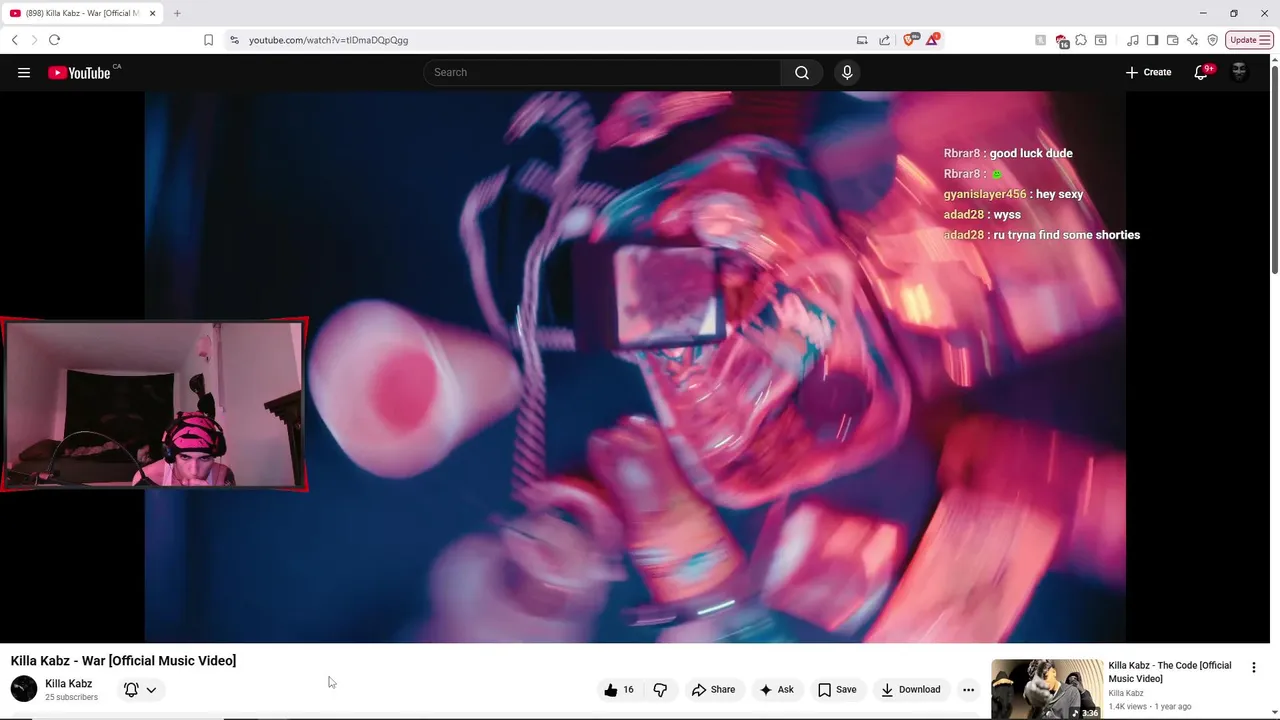Open the screenshot search extension icon
Image resolution: width=1280 pixels, height=720 pixels.
click(1101, 40)
